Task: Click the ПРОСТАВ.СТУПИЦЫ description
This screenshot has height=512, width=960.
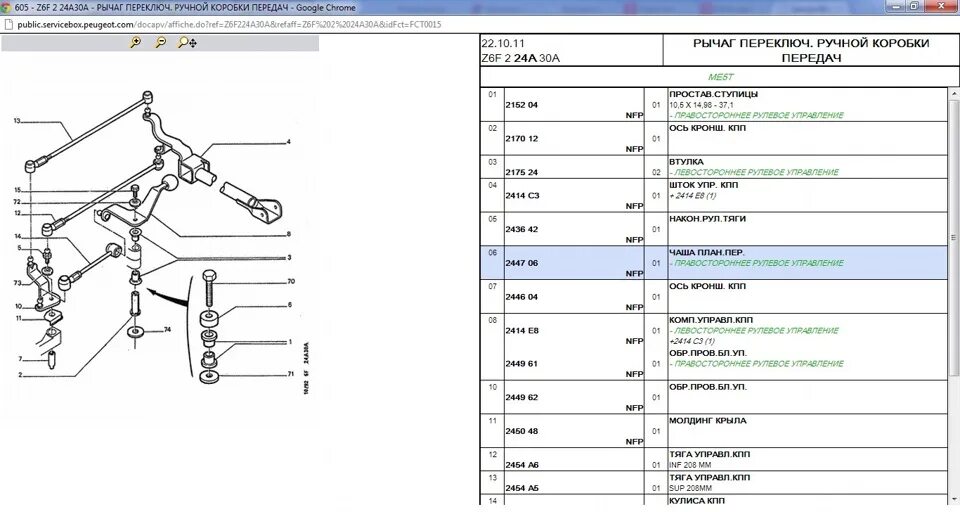Action: pos(713,94)
